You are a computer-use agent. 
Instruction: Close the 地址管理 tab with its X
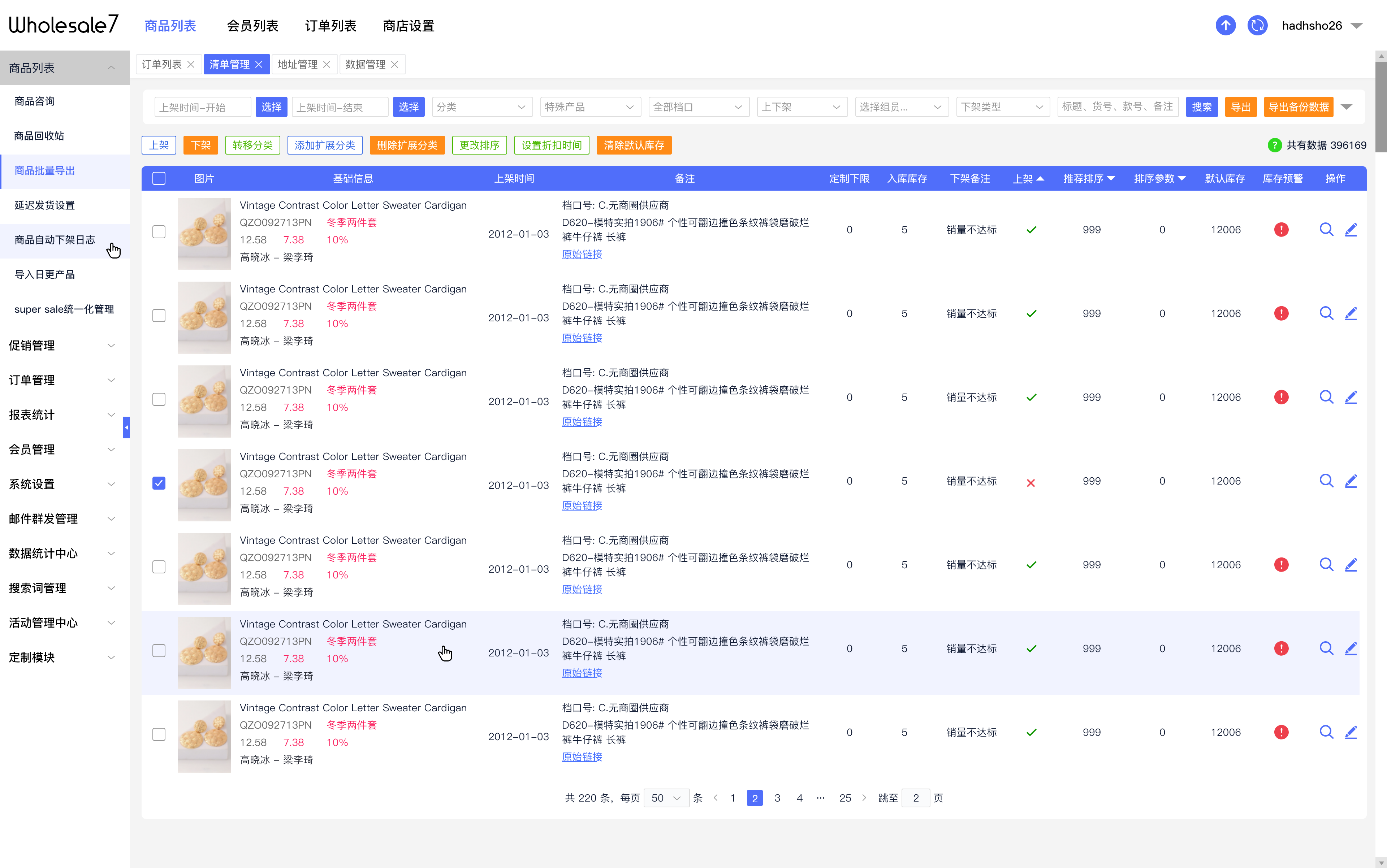tap(326, 64)
